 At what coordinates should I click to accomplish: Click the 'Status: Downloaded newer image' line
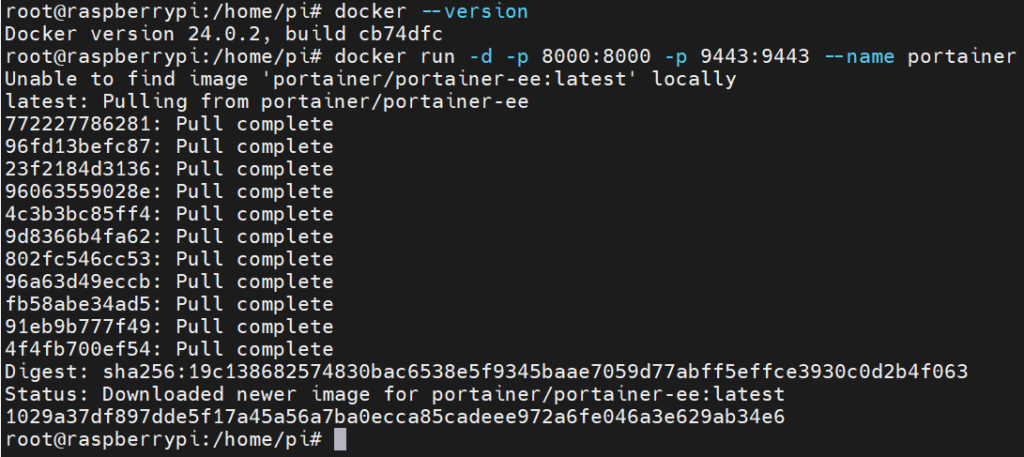pyautogui.click(x=395, y=394)
